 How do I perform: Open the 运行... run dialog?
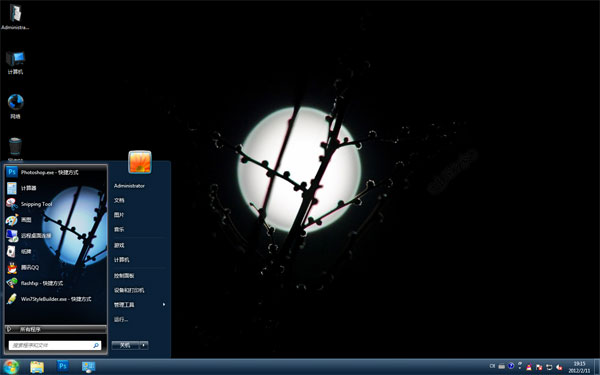[121, 319]
